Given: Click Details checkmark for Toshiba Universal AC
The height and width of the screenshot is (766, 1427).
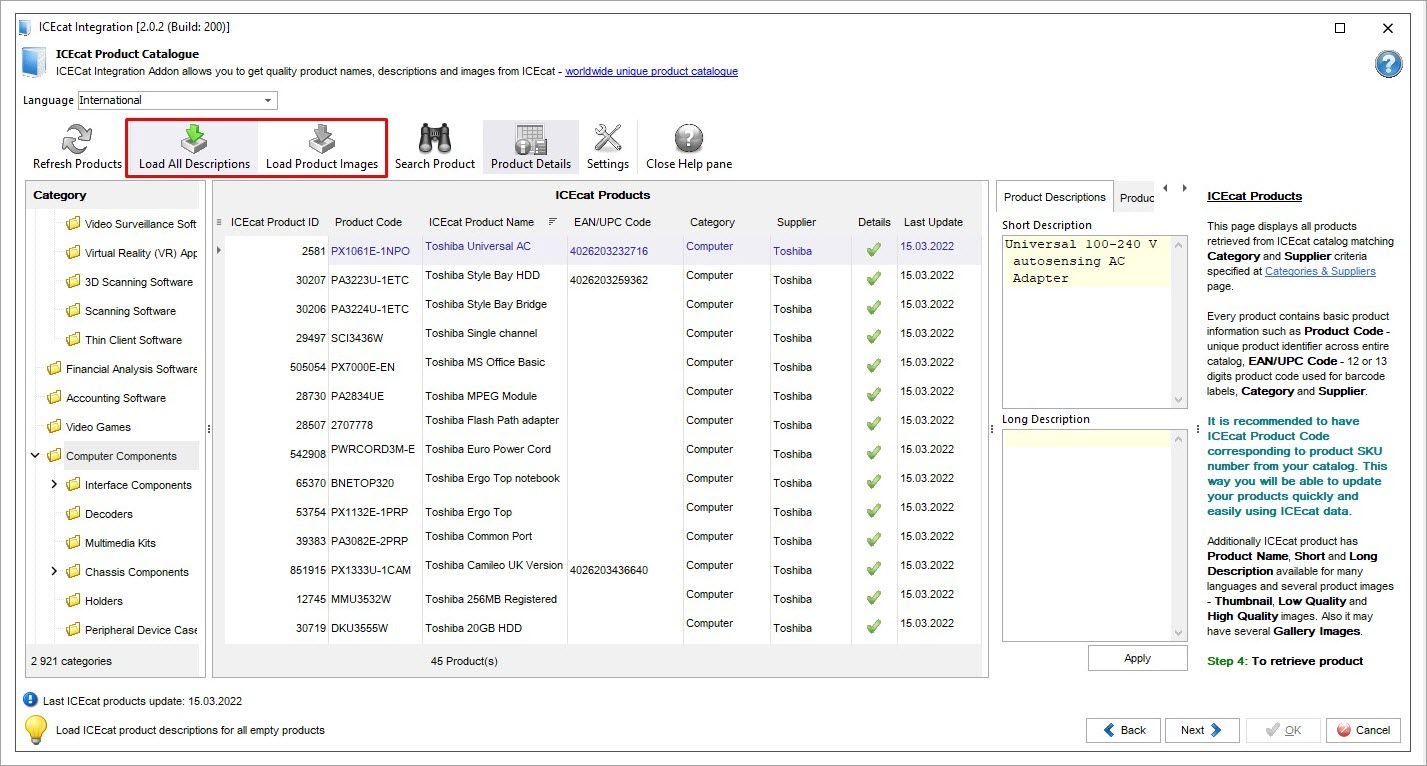Looking at the screenshot, I should pyautogui.click(x=873, y=251).
